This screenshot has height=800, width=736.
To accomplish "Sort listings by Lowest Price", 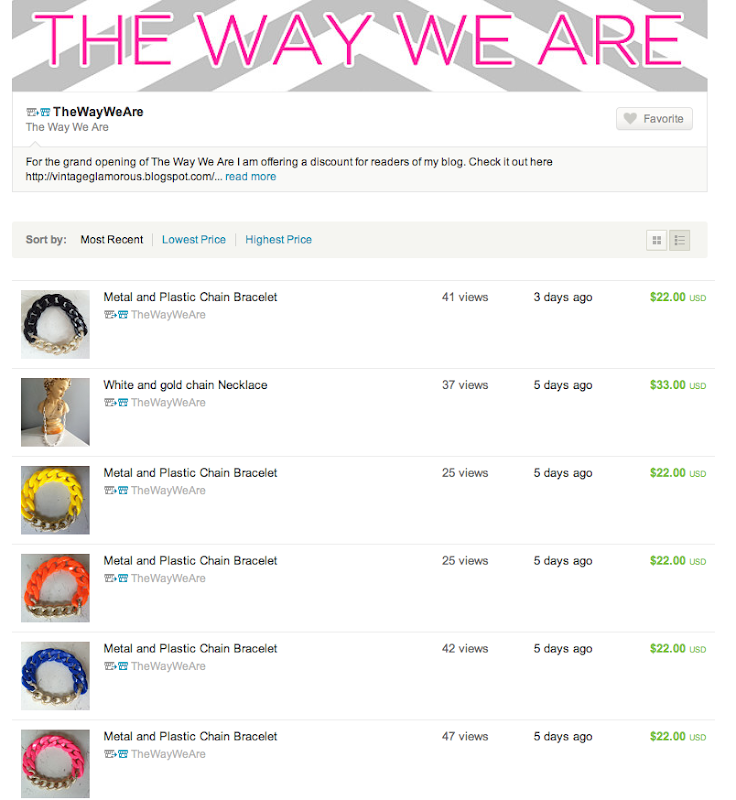I will tap(194, 240).
